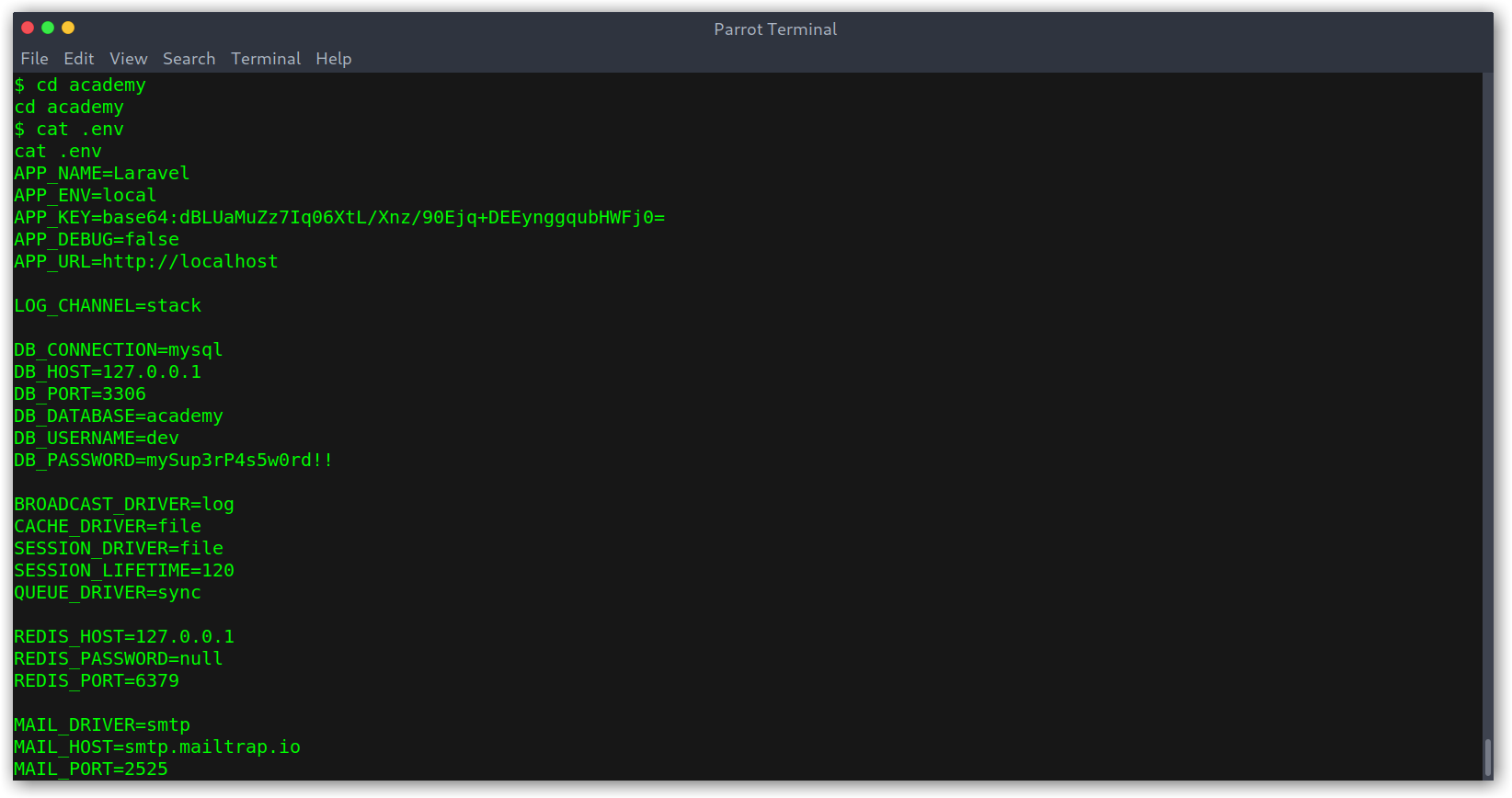
Task: Open the View menu
Action: [x=128, y=59]
